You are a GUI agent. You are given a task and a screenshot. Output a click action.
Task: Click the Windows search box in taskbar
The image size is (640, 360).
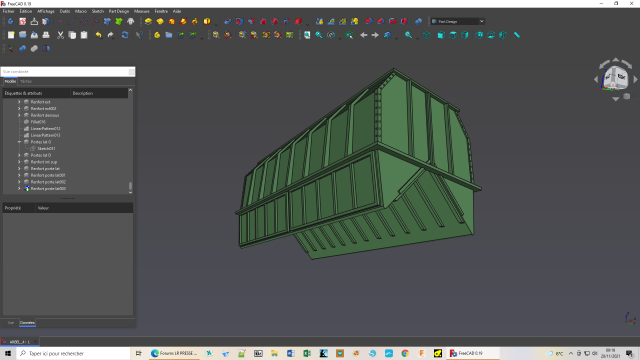(x=73, y=353)
